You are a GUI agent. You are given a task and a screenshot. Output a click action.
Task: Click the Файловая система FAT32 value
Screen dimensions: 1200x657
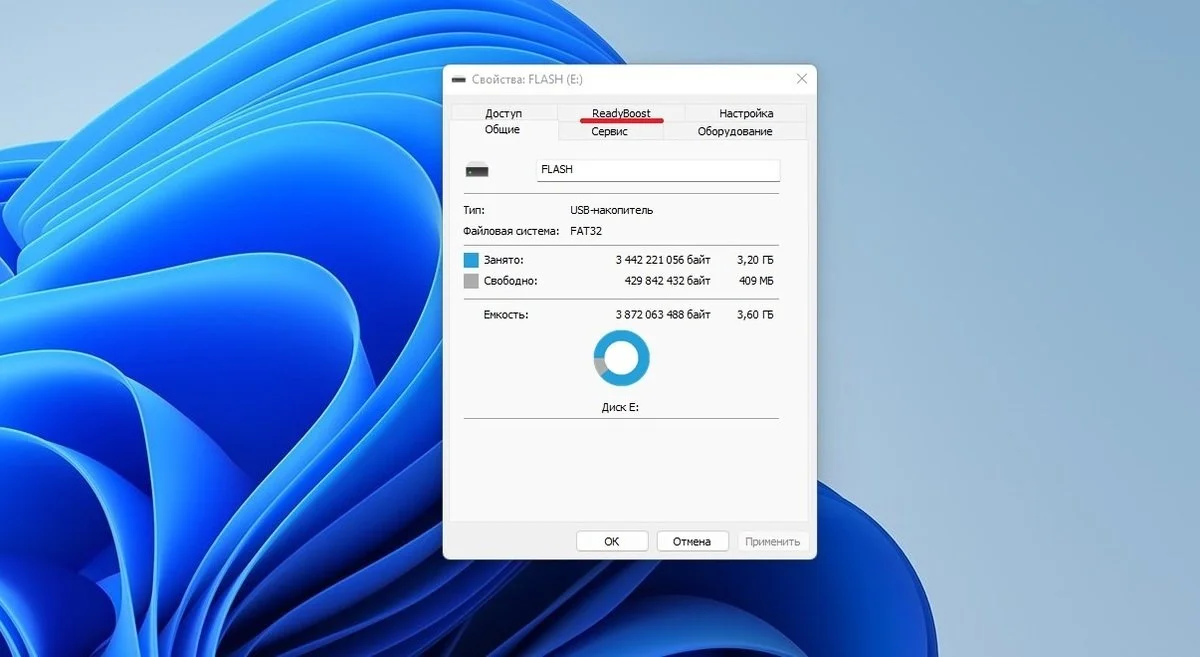point(588,231)
